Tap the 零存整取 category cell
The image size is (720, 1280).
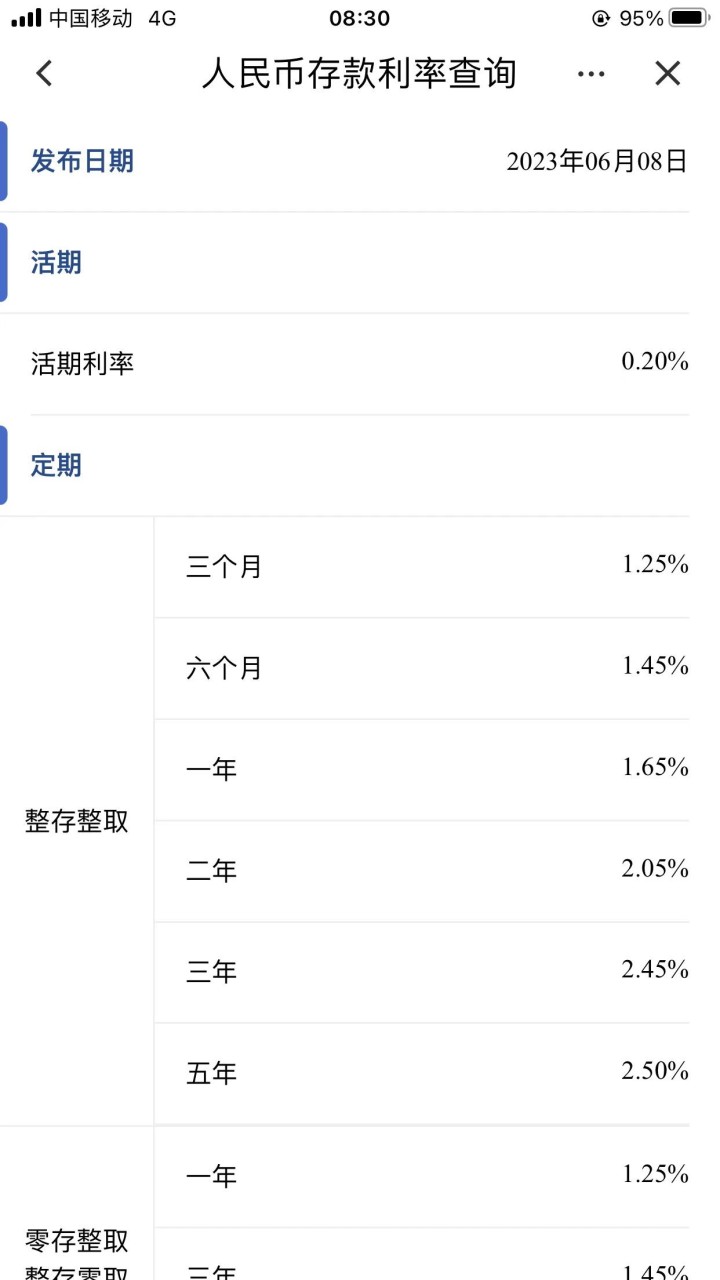click(77, 1241)
